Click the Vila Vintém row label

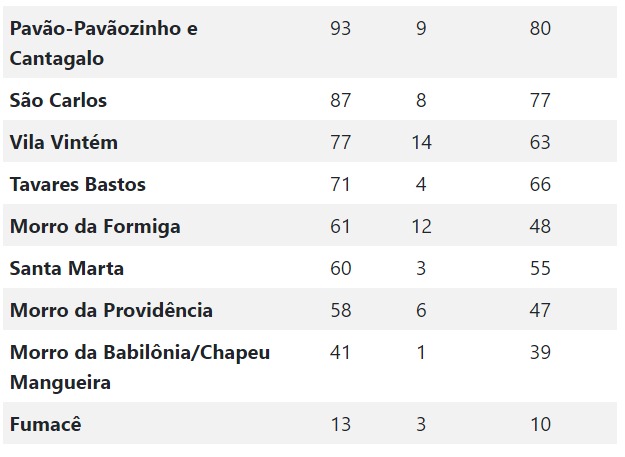(64, 142)
